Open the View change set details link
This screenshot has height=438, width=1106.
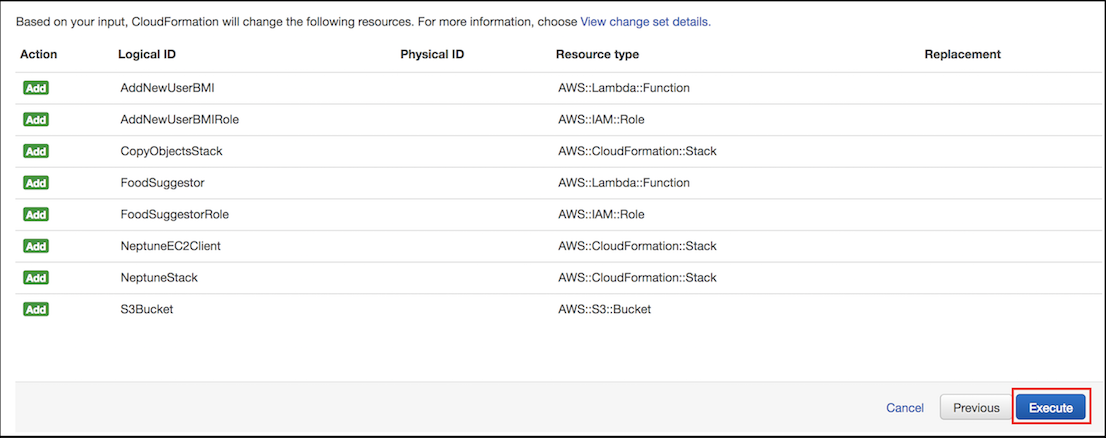pyautogui.click(x=645, y=22)
